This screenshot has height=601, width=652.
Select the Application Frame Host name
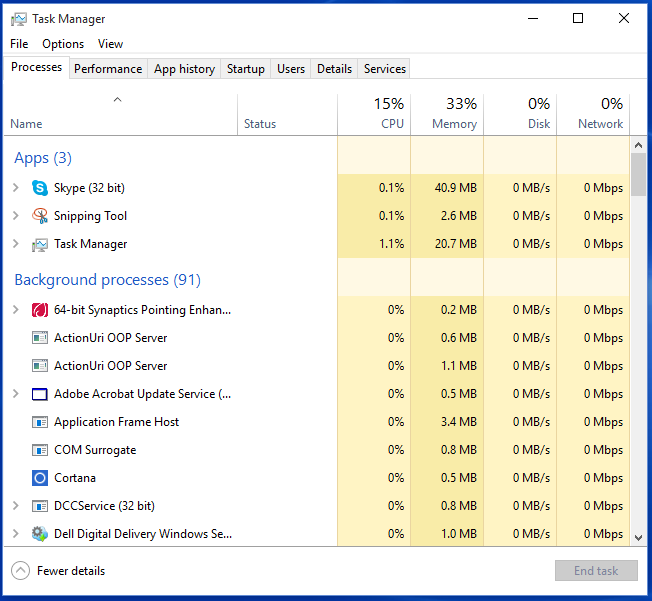point(116,422)
